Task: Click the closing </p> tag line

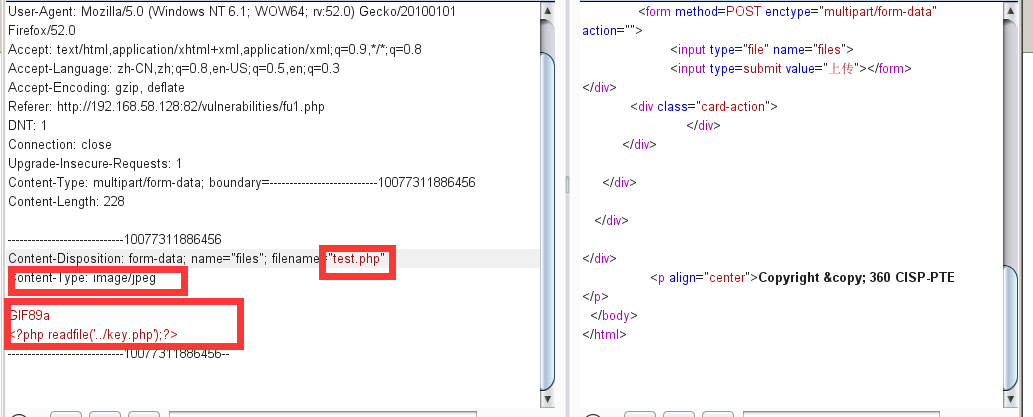Action: coord(596,296)
